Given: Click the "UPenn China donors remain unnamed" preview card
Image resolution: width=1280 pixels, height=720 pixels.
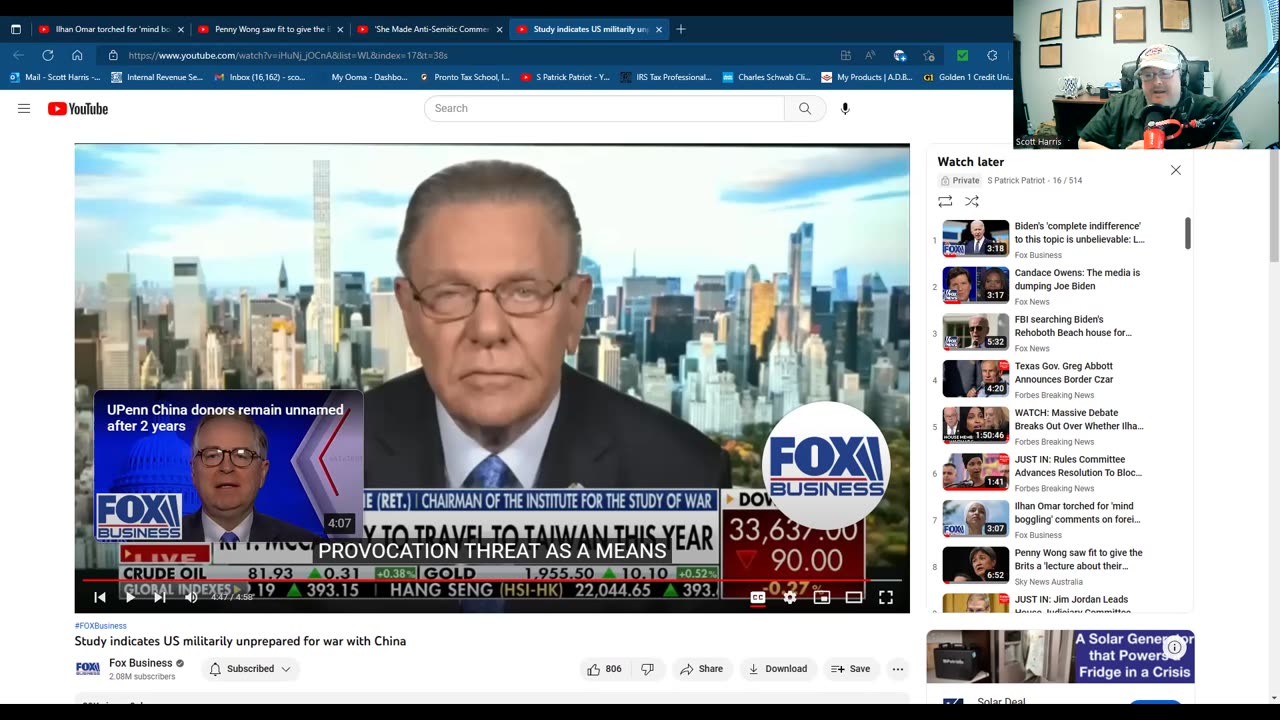Looking at the screenshot, I should pyautogui.click(x=229, y=466).
